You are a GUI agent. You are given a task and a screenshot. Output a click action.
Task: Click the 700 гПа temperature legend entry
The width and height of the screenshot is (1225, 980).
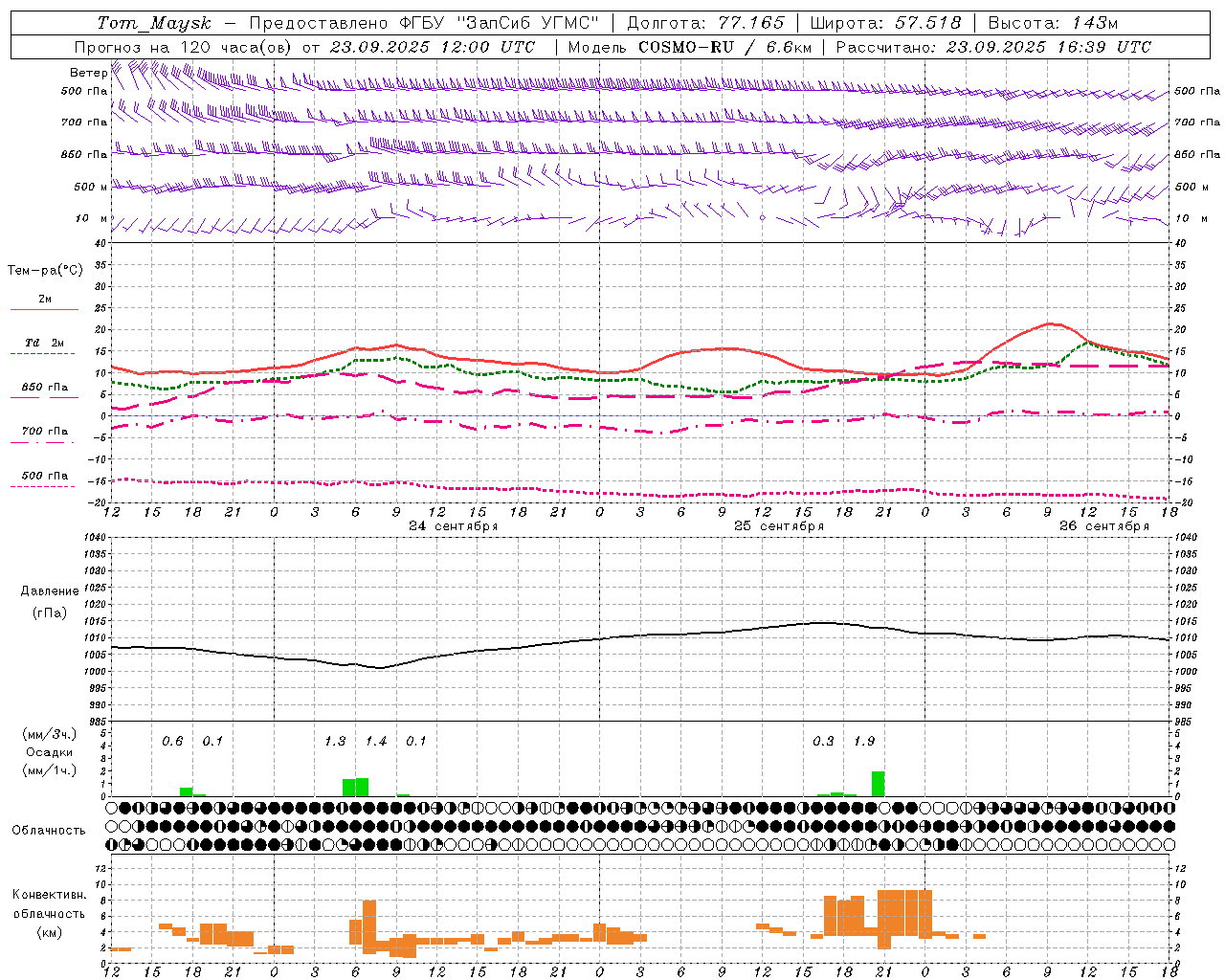[x=44, y=432]
